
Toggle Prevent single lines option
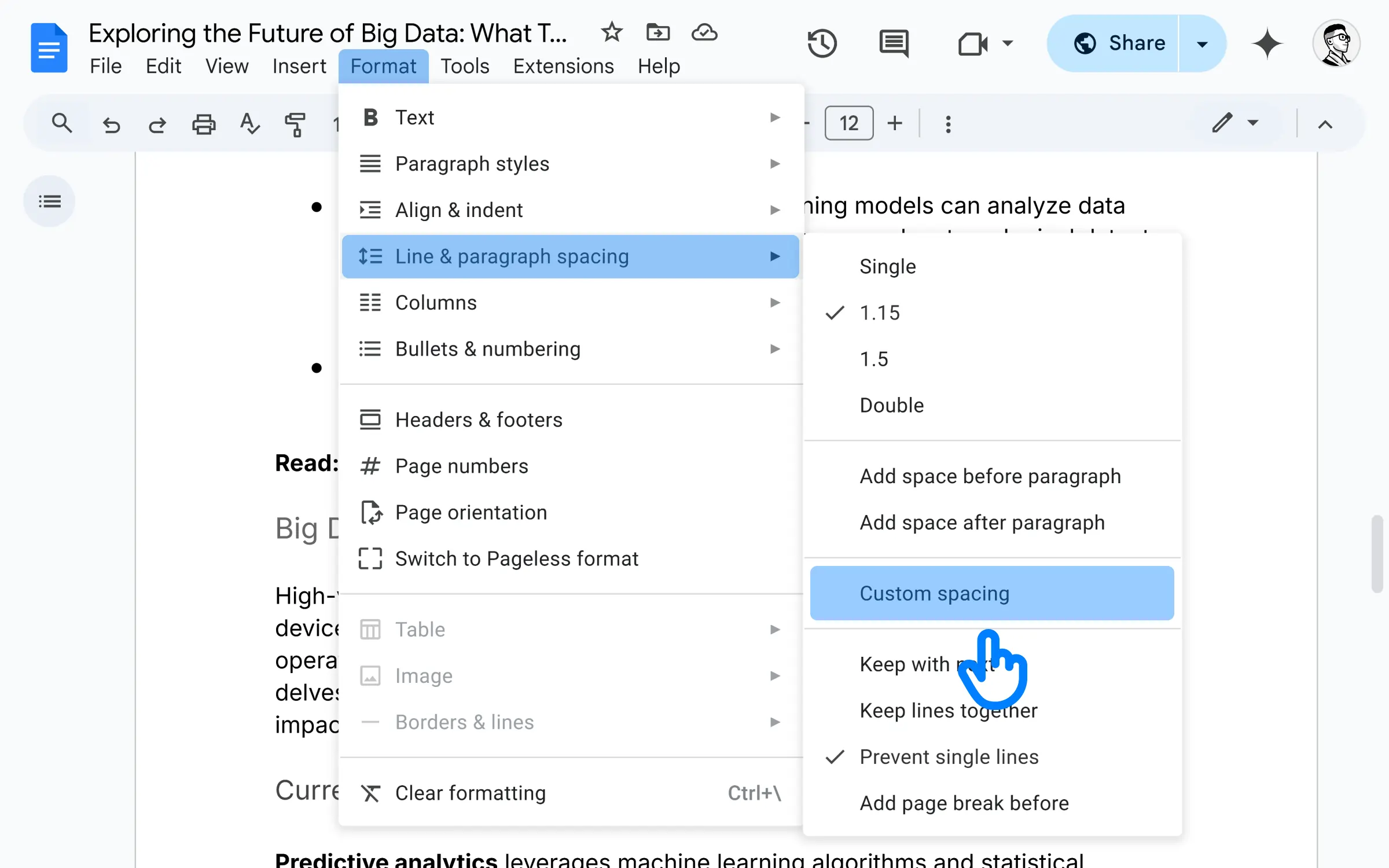tap(992, 757)
